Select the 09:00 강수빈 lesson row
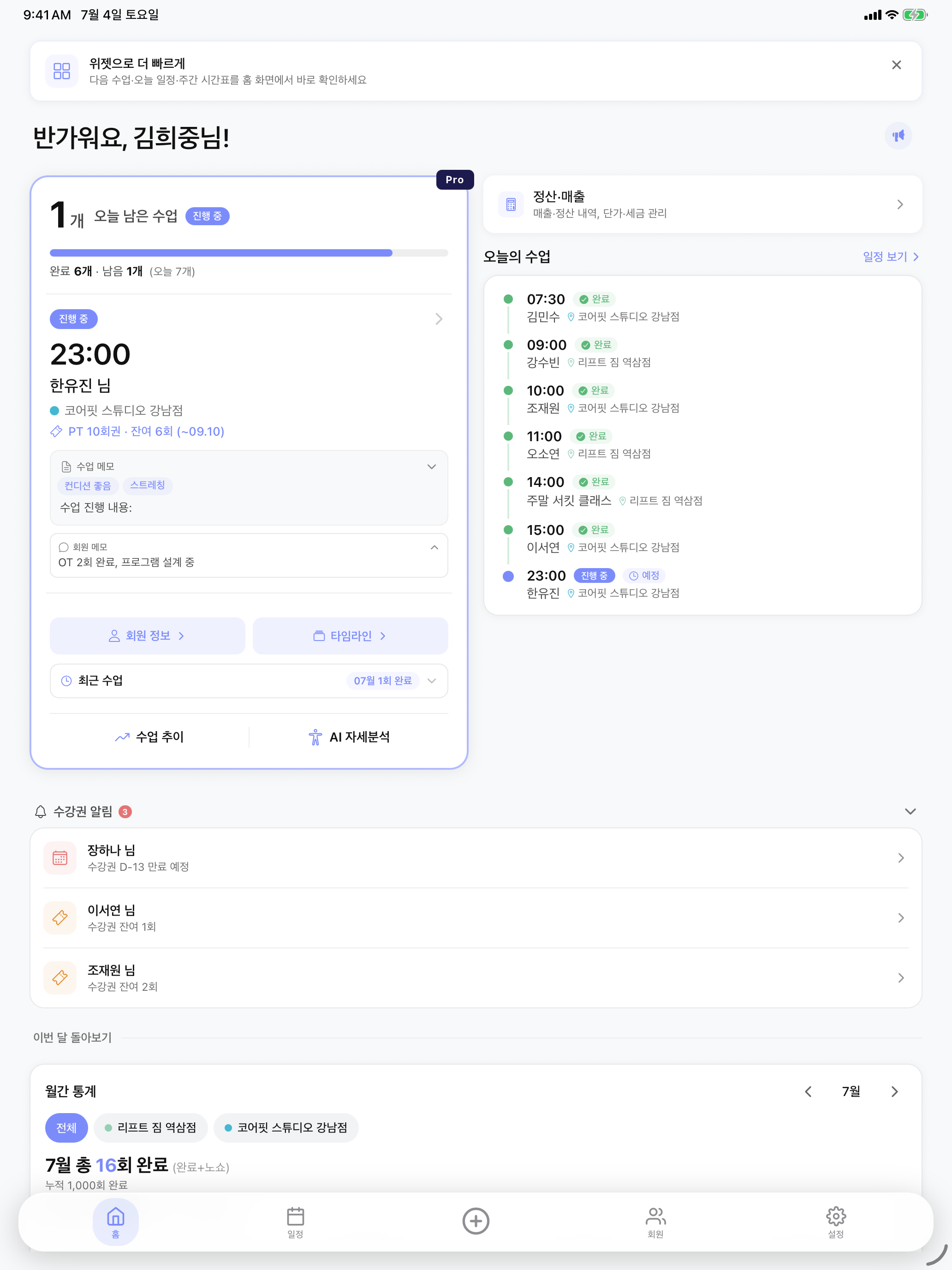The image size is (952, 1270). click(702, 353)
